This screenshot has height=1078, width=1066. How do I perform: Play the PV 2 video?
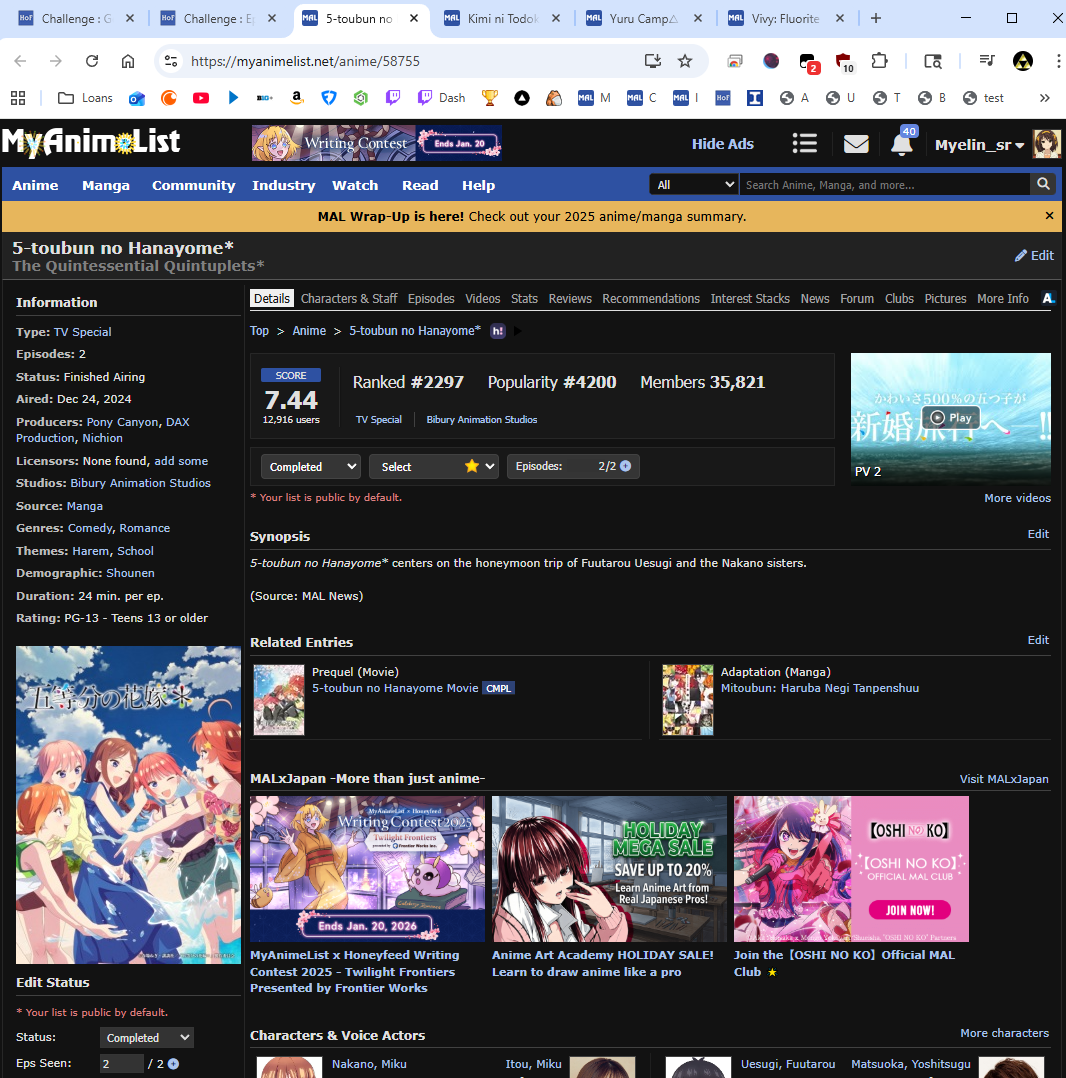951,417
